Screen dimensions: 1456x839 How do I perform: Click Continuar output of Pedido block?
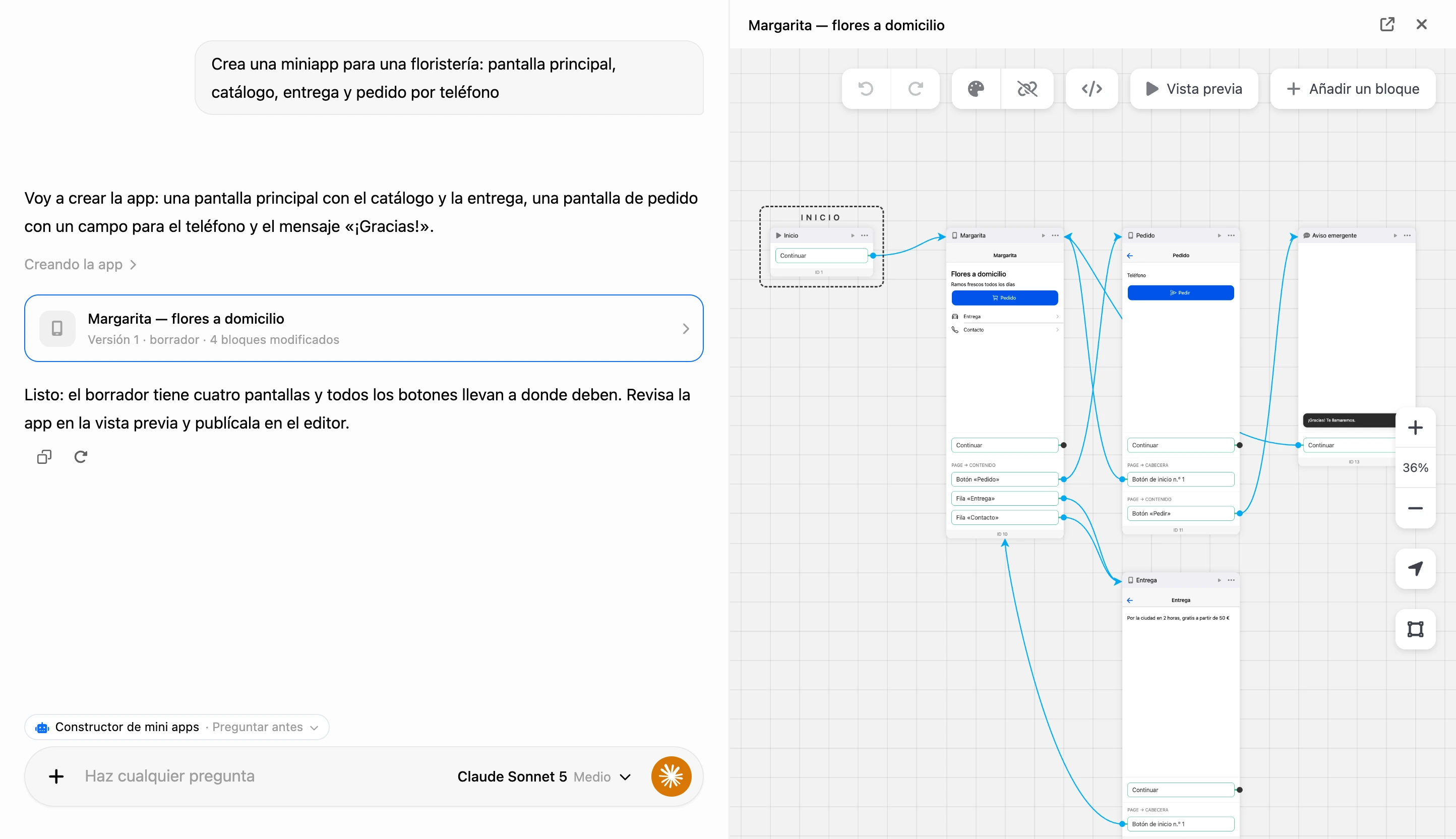(1181, 445)
